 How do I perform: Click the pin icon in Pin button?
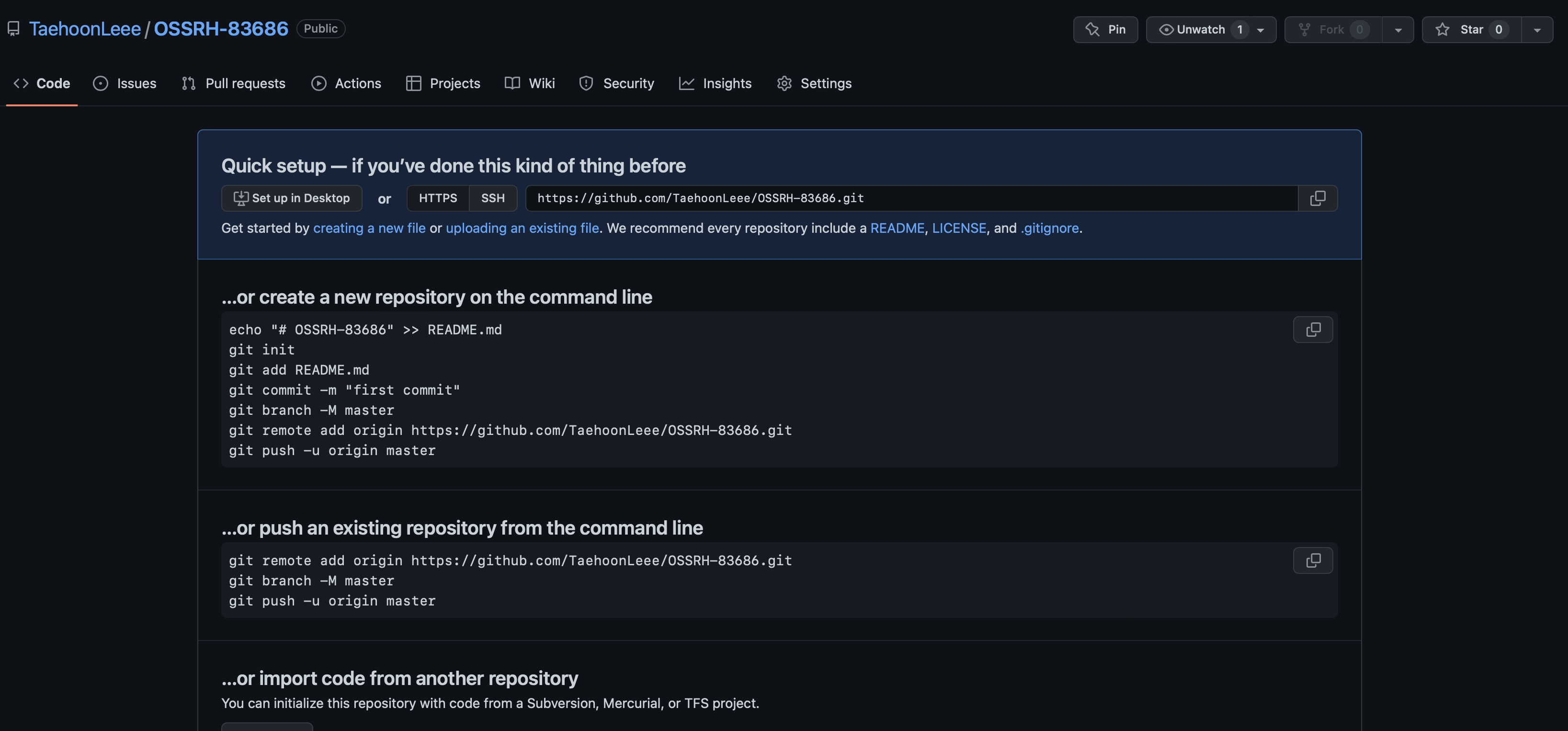(x=1092, y=29)
